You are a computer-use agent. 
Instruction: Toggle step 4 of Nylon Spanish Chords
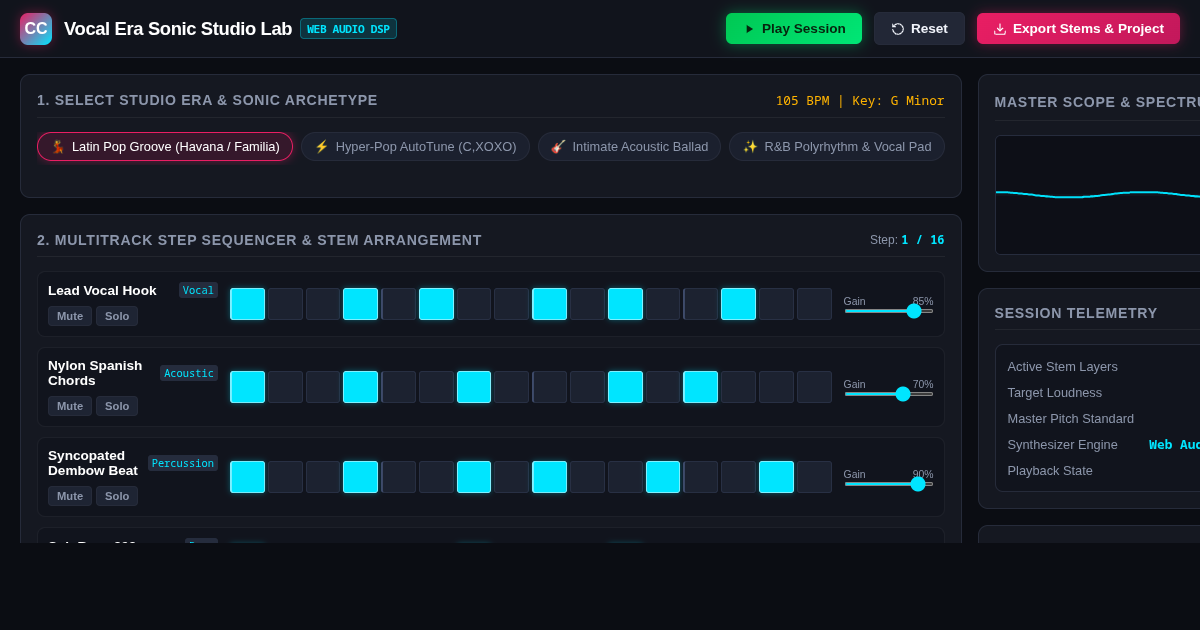pos(361,387)
